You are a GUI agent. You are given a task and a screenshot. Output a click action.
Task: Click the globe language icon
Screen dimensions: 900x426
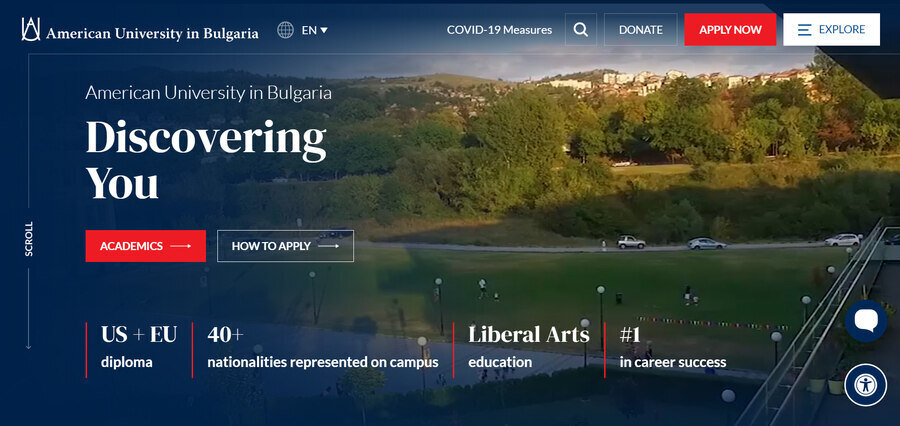click(x=286, y=30)
